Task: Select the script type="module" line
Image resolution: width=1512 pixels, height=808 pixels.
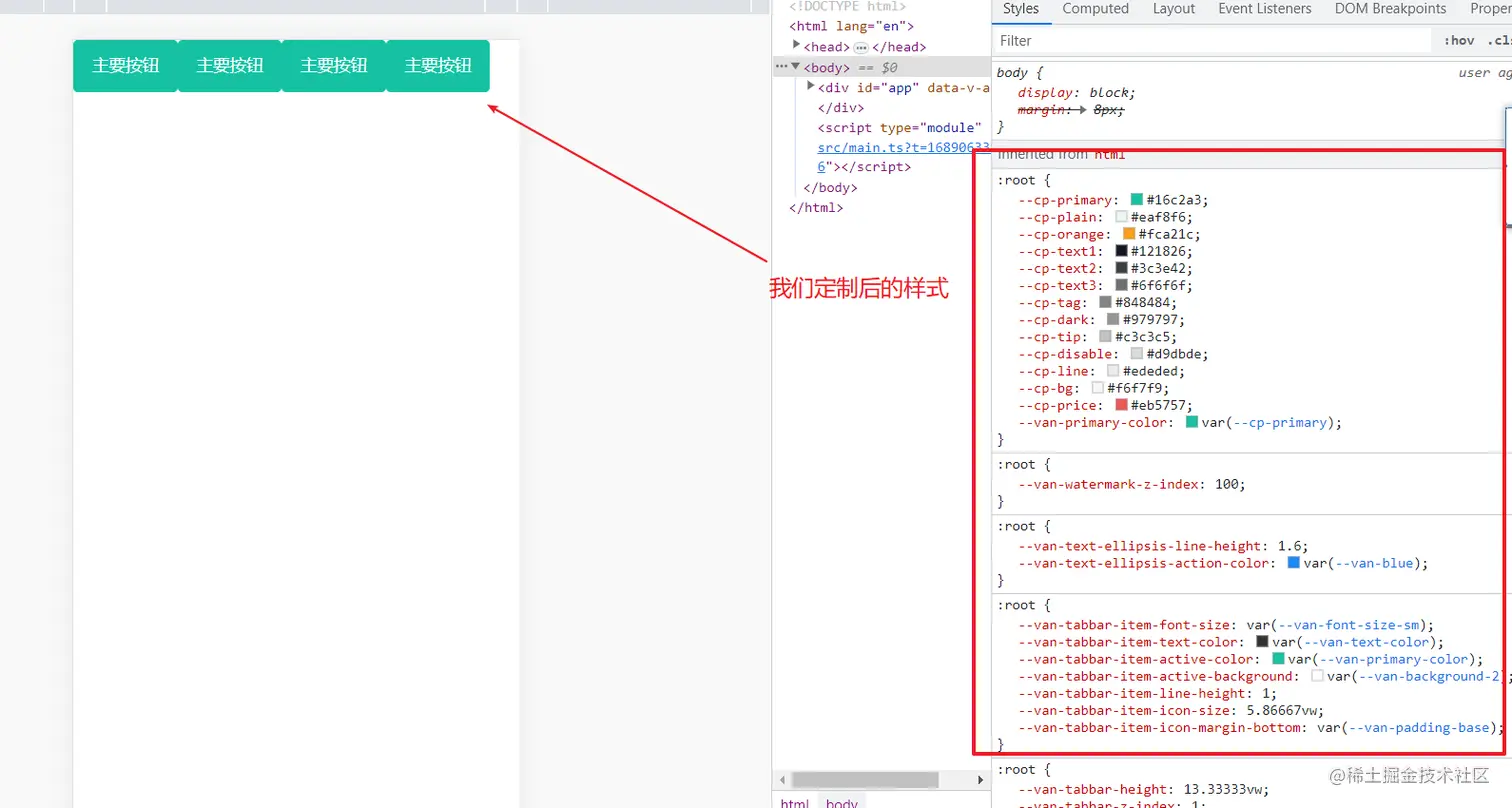Action: click(x=899, y=128)
